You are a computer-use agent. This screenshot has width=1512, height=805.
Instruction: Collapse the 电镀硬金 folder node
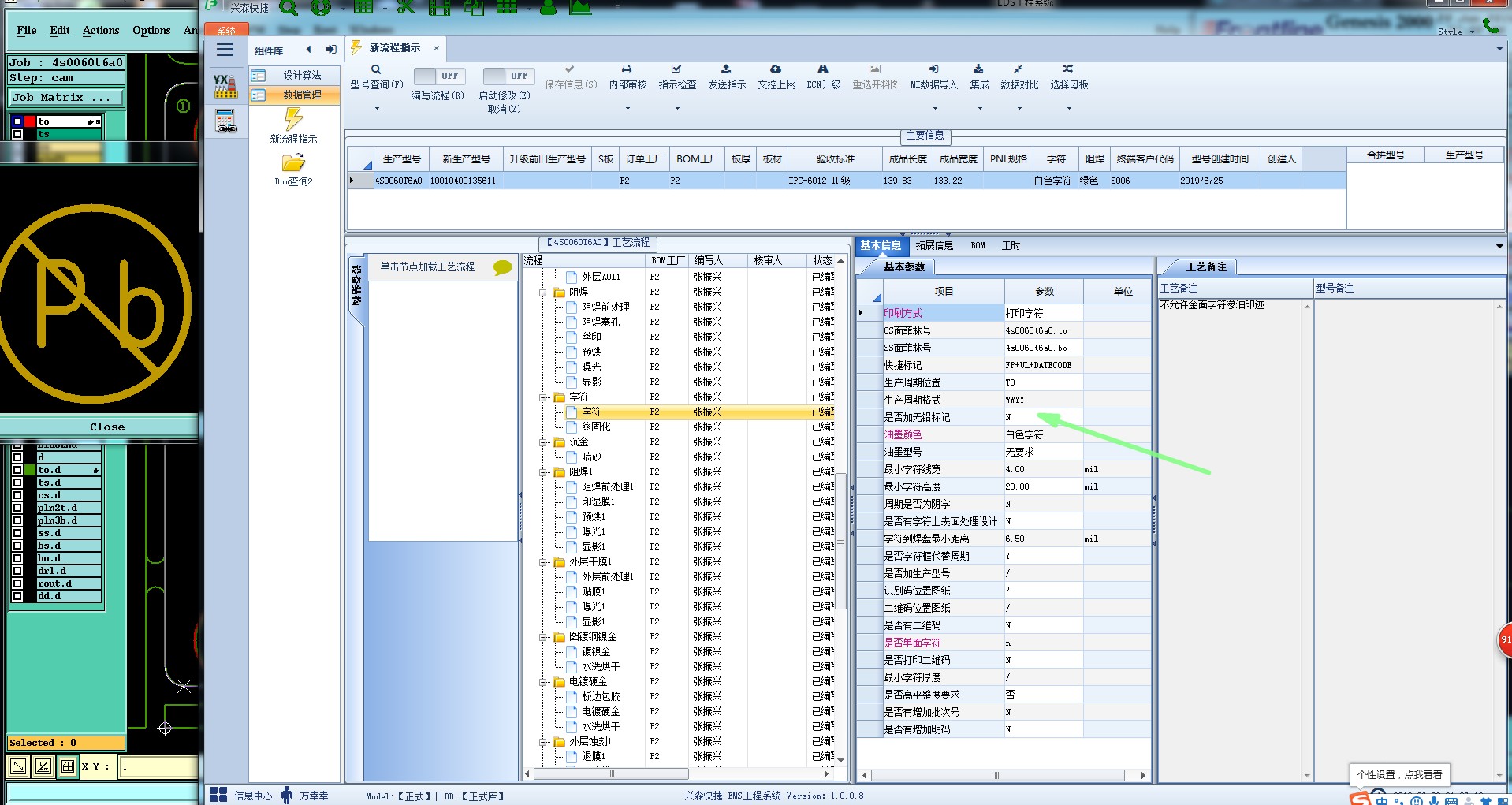click(543, 682)
